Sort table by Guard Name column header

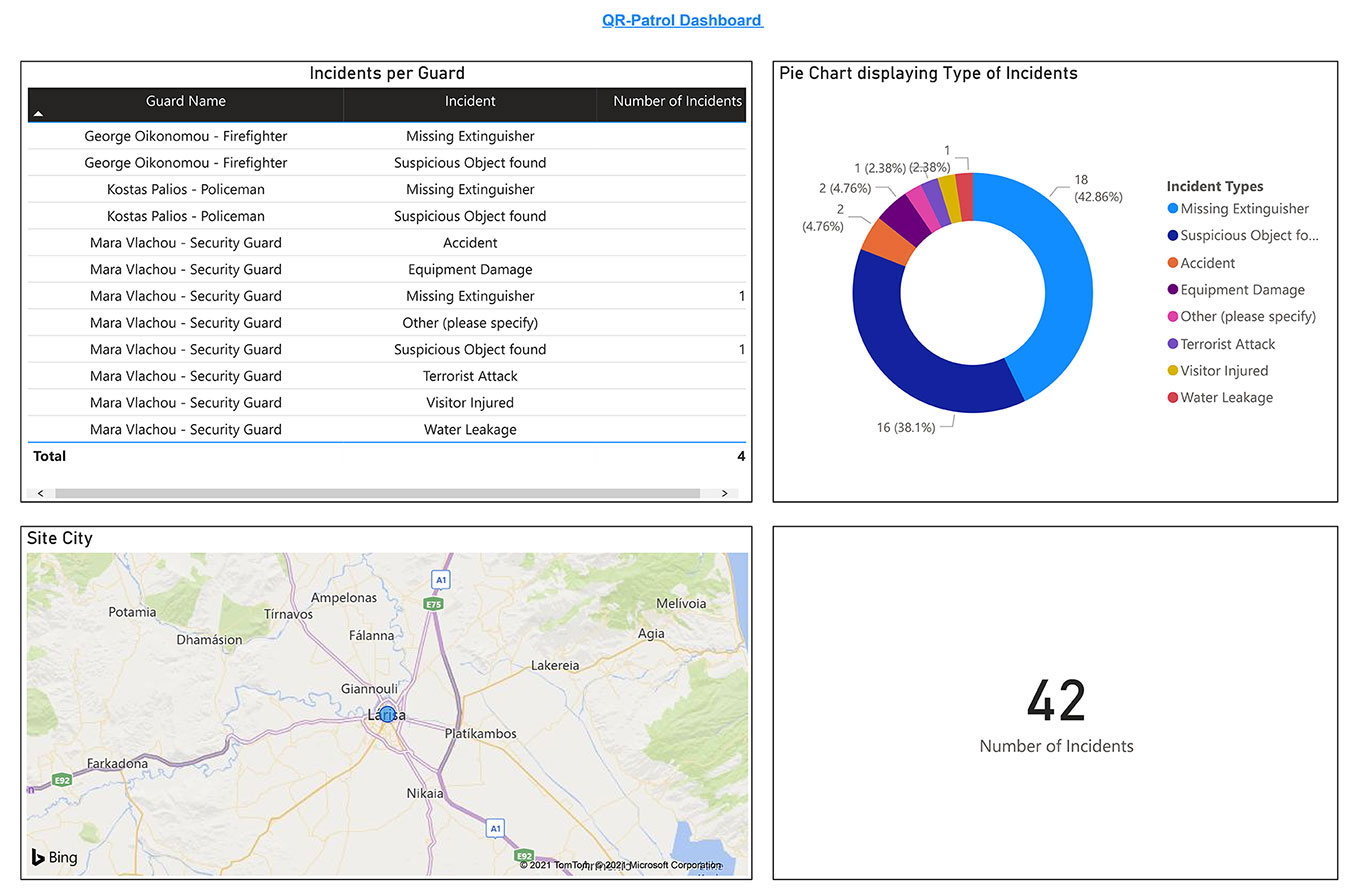coord(186,101)
